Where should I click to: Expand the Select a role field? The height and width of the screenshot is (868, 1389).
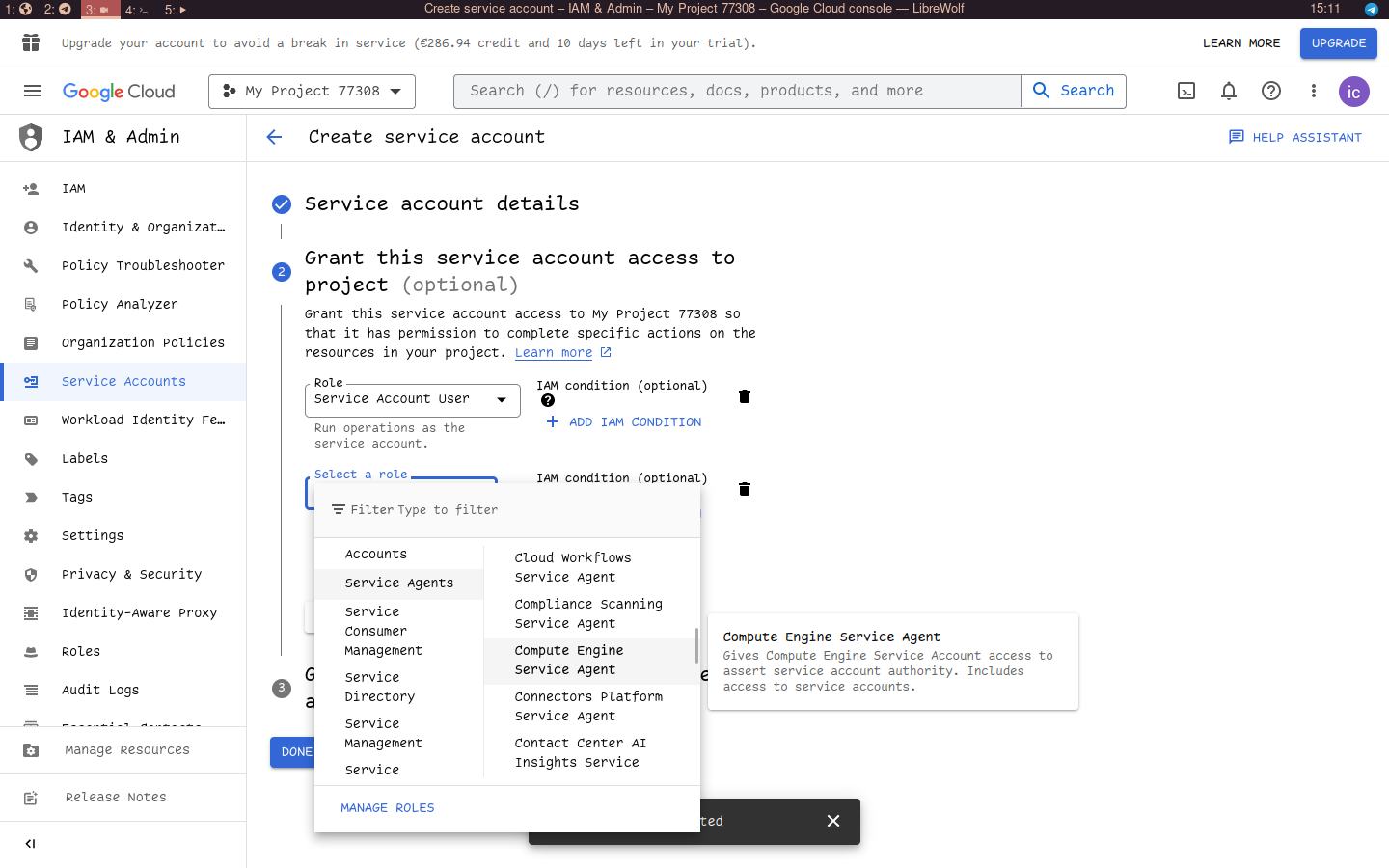click(x=361, y=474)
